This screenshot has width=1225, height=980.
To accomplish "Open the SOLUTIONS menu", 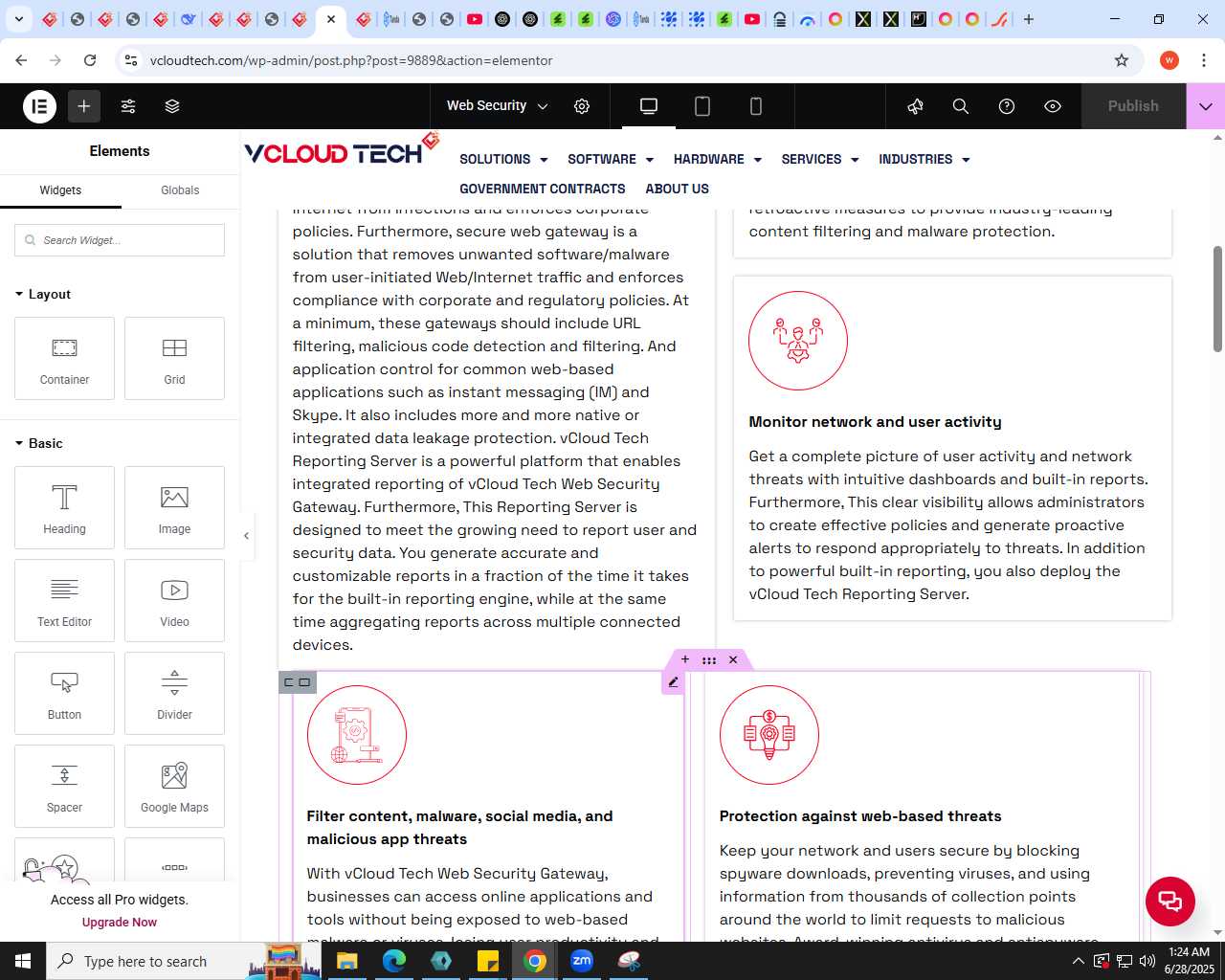I will pyautogui.click(x=503, y=160).
